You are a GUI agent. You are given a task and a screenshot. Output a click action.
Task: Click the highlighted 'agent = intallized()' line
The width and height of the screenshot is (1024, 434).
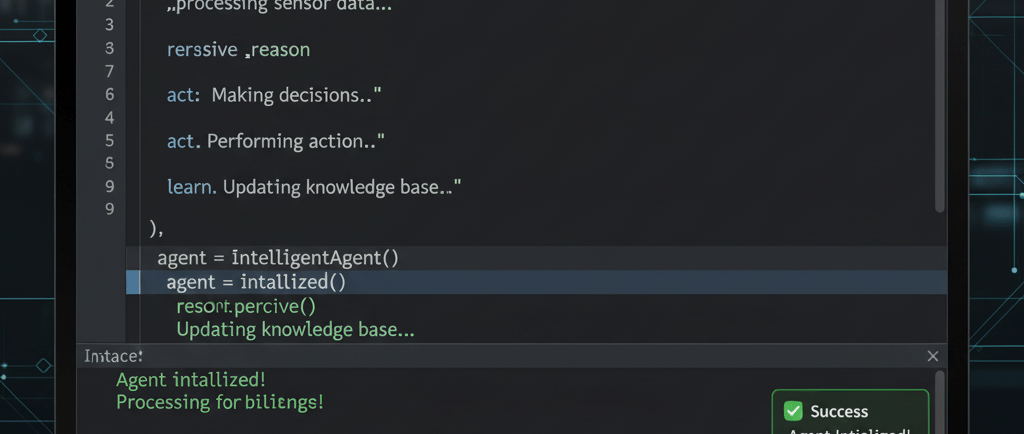click(256, 282)
